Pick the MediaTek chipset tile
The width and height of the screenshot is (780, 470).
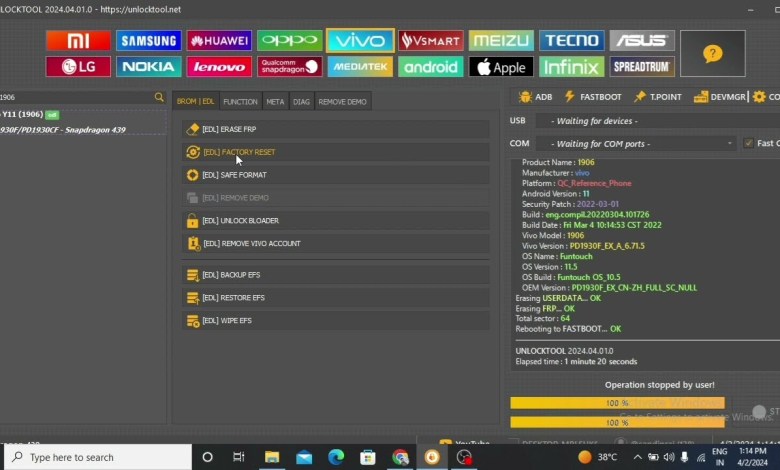click(x=360, y=67)
